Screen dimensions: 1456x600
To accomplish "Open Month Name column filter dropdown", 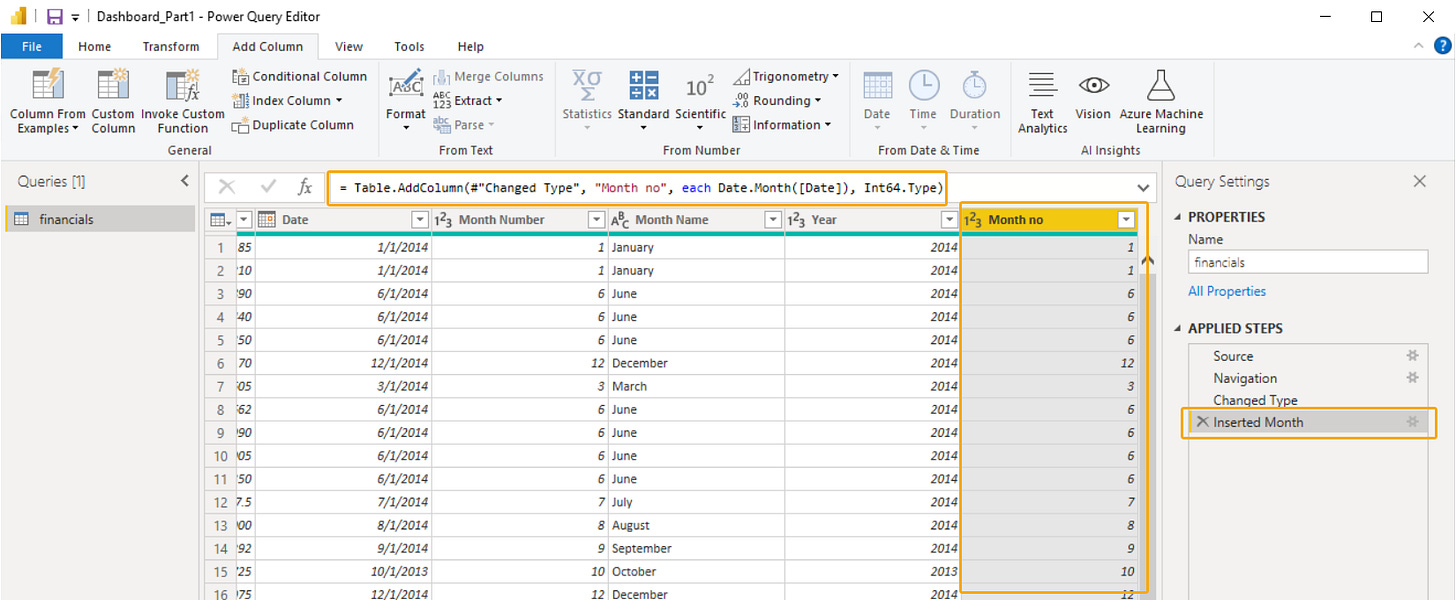I will click(x=772, y=220).
